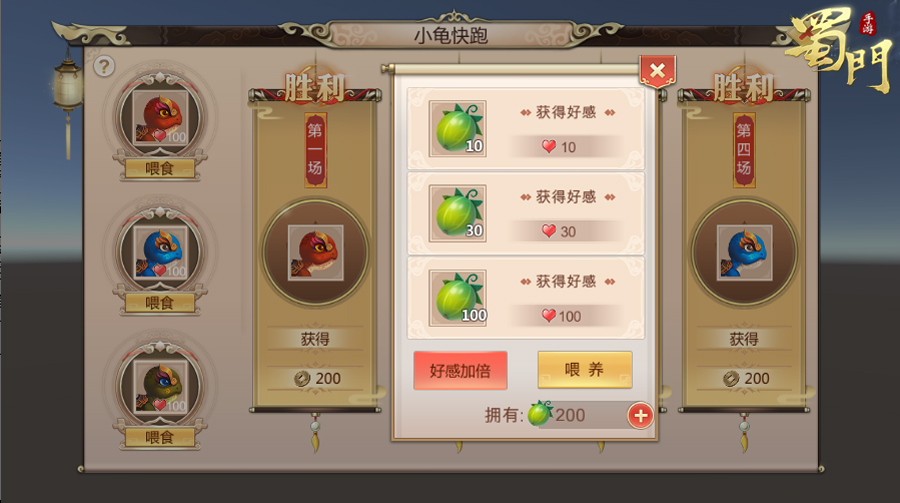Feed the red turtle with 喂食 button

coord(160,169)
